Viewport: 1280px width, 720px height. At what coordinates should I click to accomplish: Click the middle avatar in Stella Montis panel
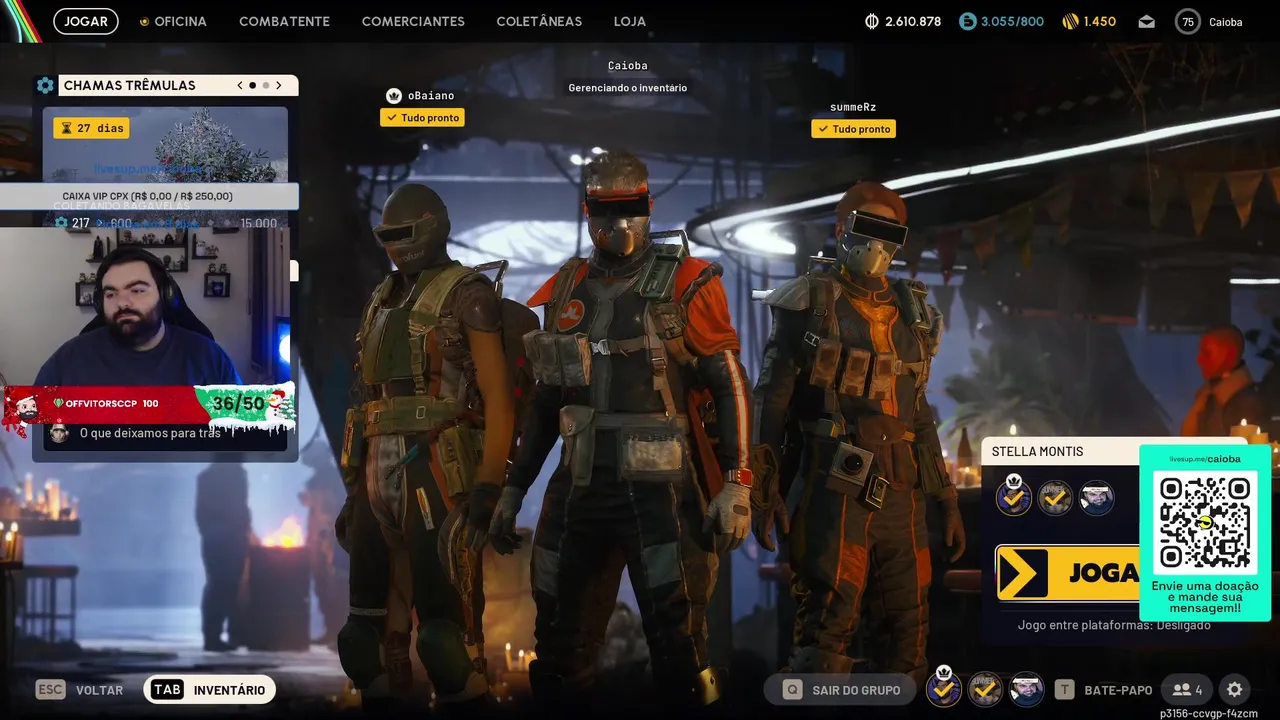tap(1055, 497)
